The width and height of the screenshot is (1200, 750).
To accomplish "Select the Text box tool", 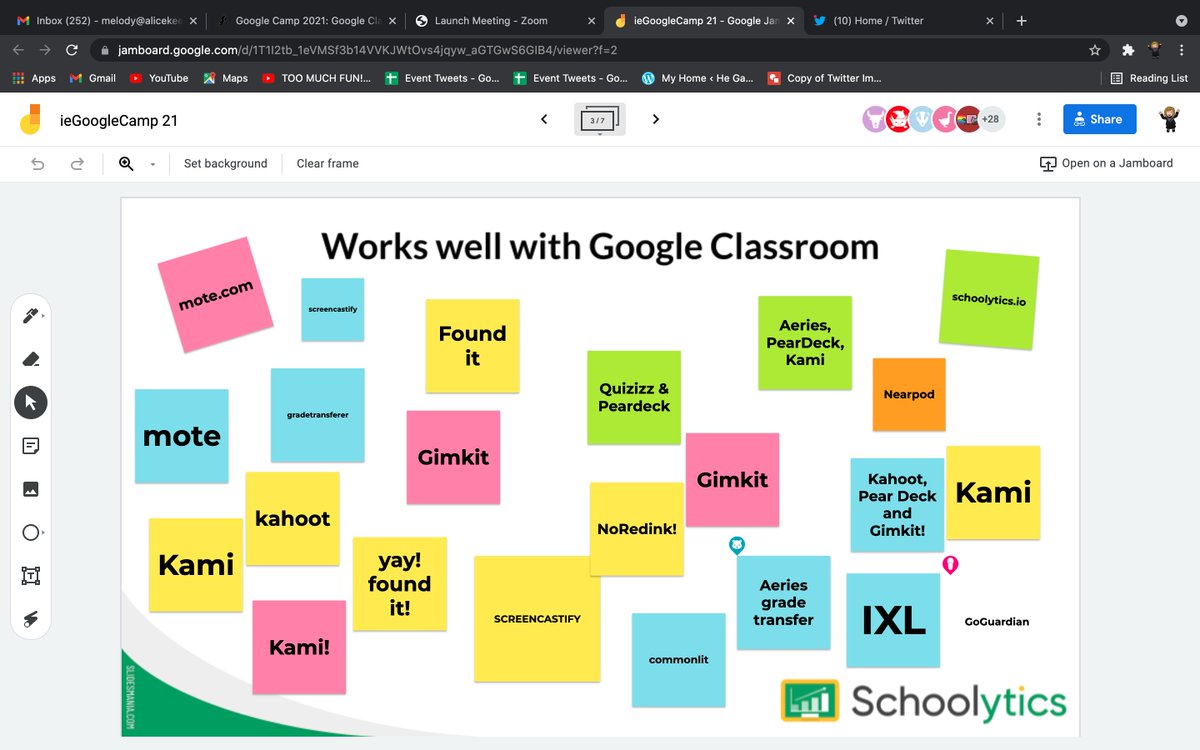I will [31, 576].
